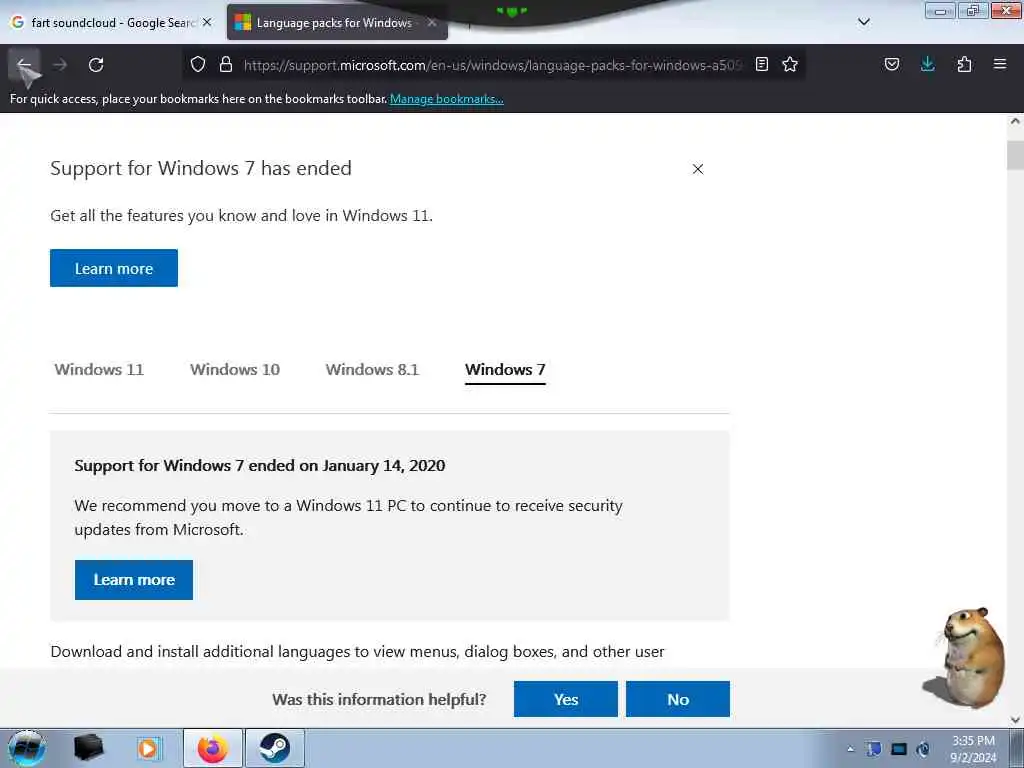Bookmark this page with the star icon
This screenshot has width=1024, height=768.
pos(790,64)
